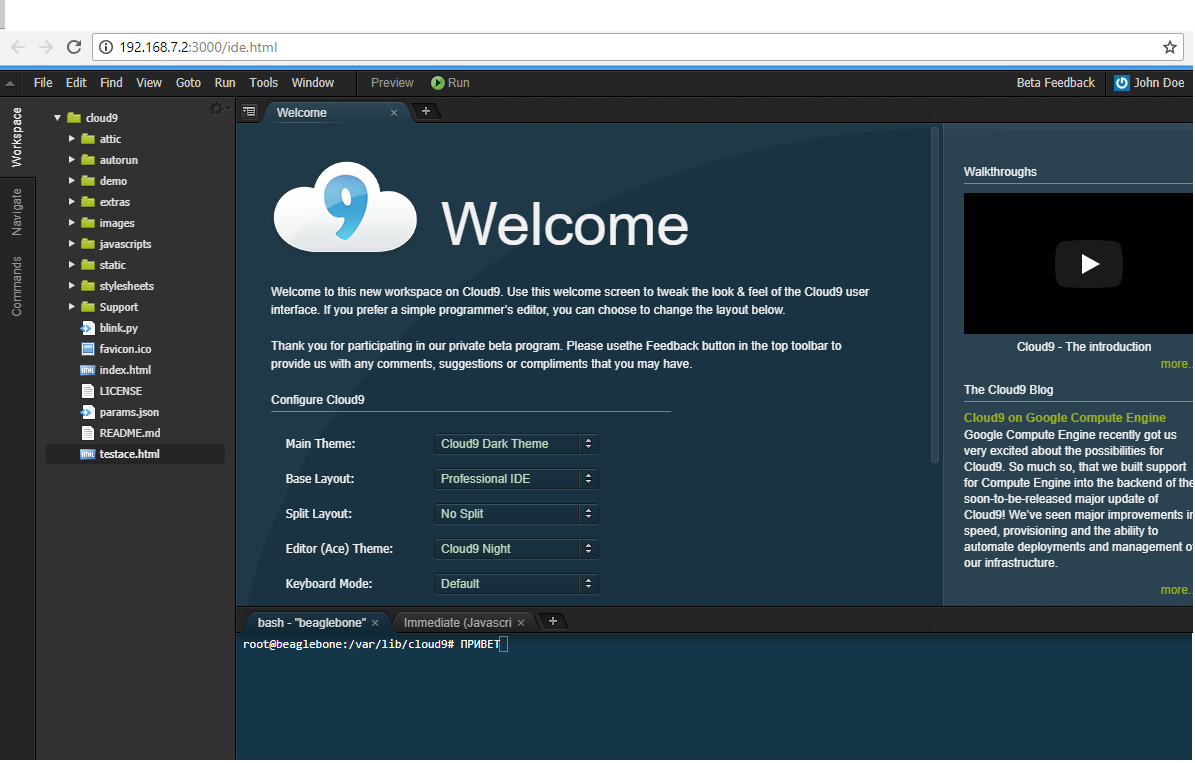The height and width of the screenshot is (763, 1195).
Task: Expand the demo folder
Action: pyautogui.click(x=72, y=181)
